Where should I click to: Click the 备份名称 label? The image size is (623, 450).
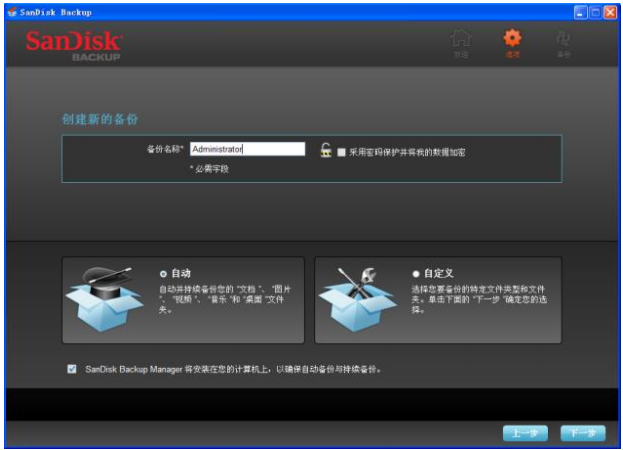point(165,149)
